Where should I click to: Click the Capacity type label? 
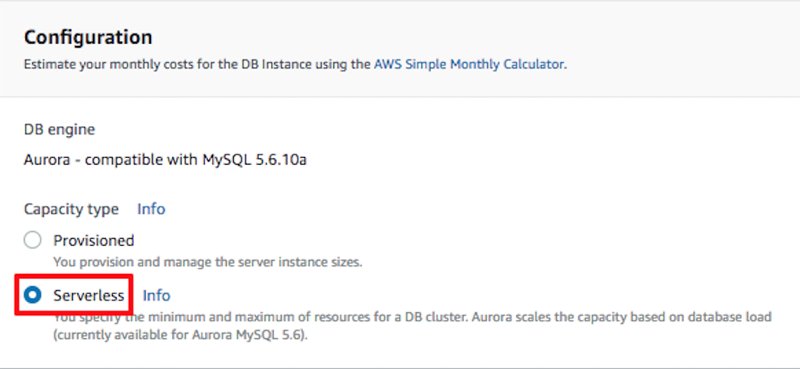pos(71,209)
